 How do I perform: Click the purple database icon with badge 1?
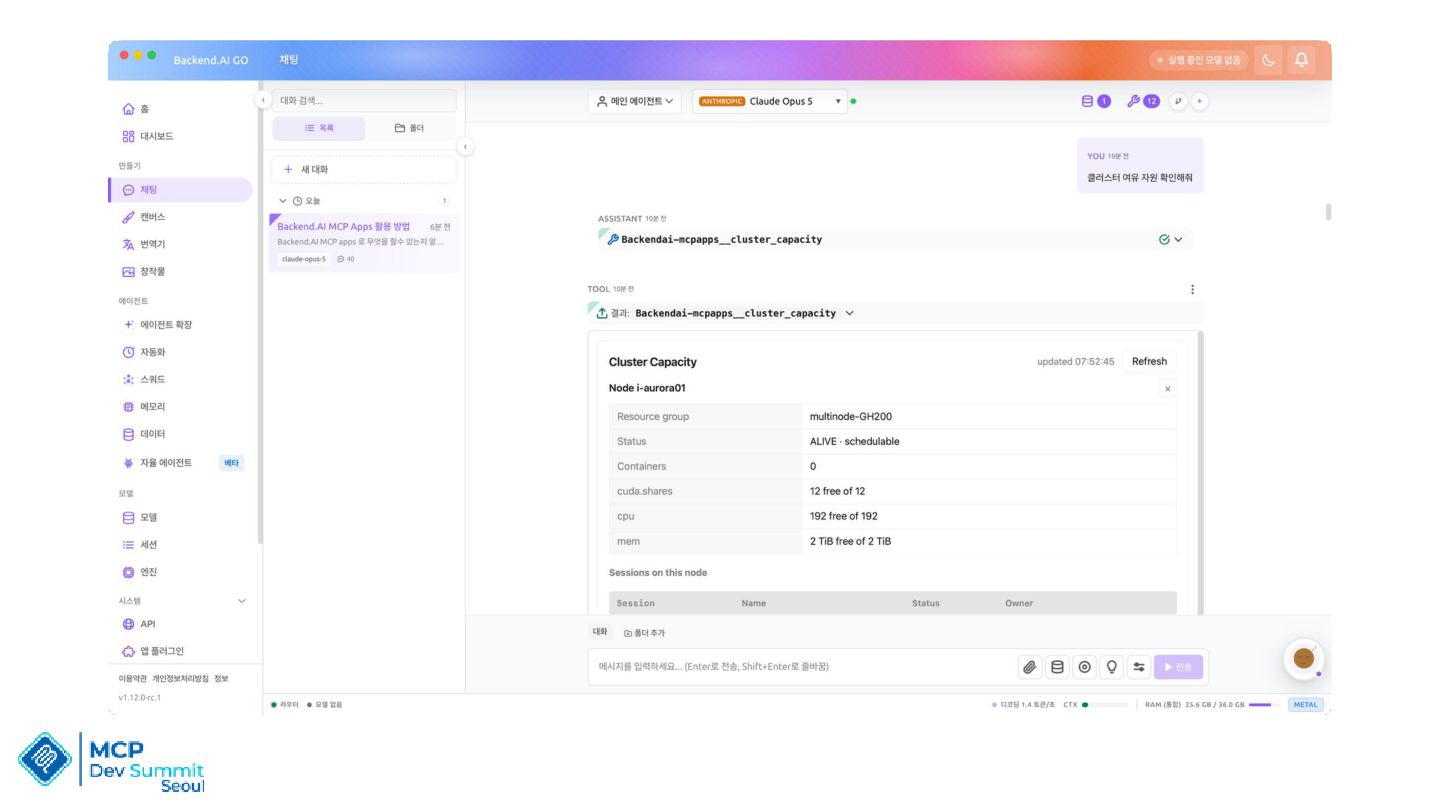tap(1096, 101)
